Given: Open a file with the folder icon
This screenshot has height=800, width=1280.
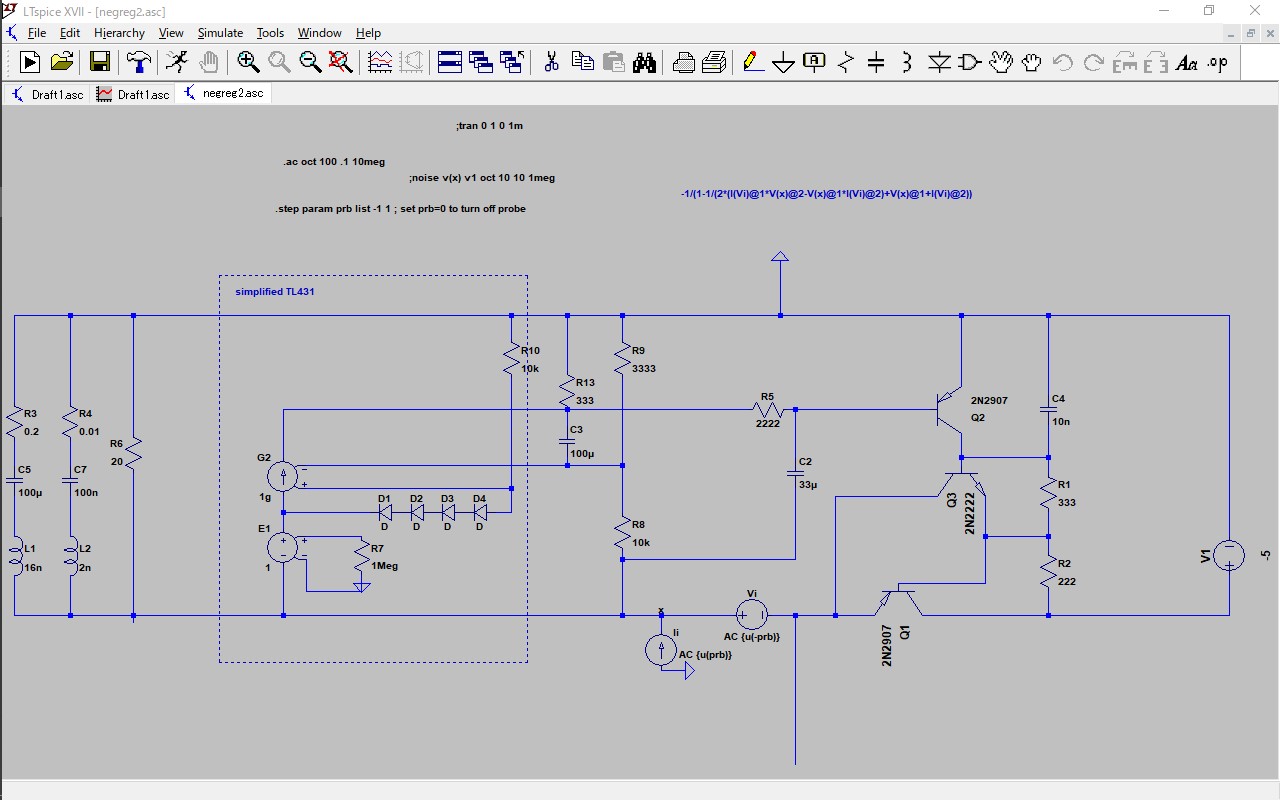Looking at the screenshot, I should click(62, 62).
